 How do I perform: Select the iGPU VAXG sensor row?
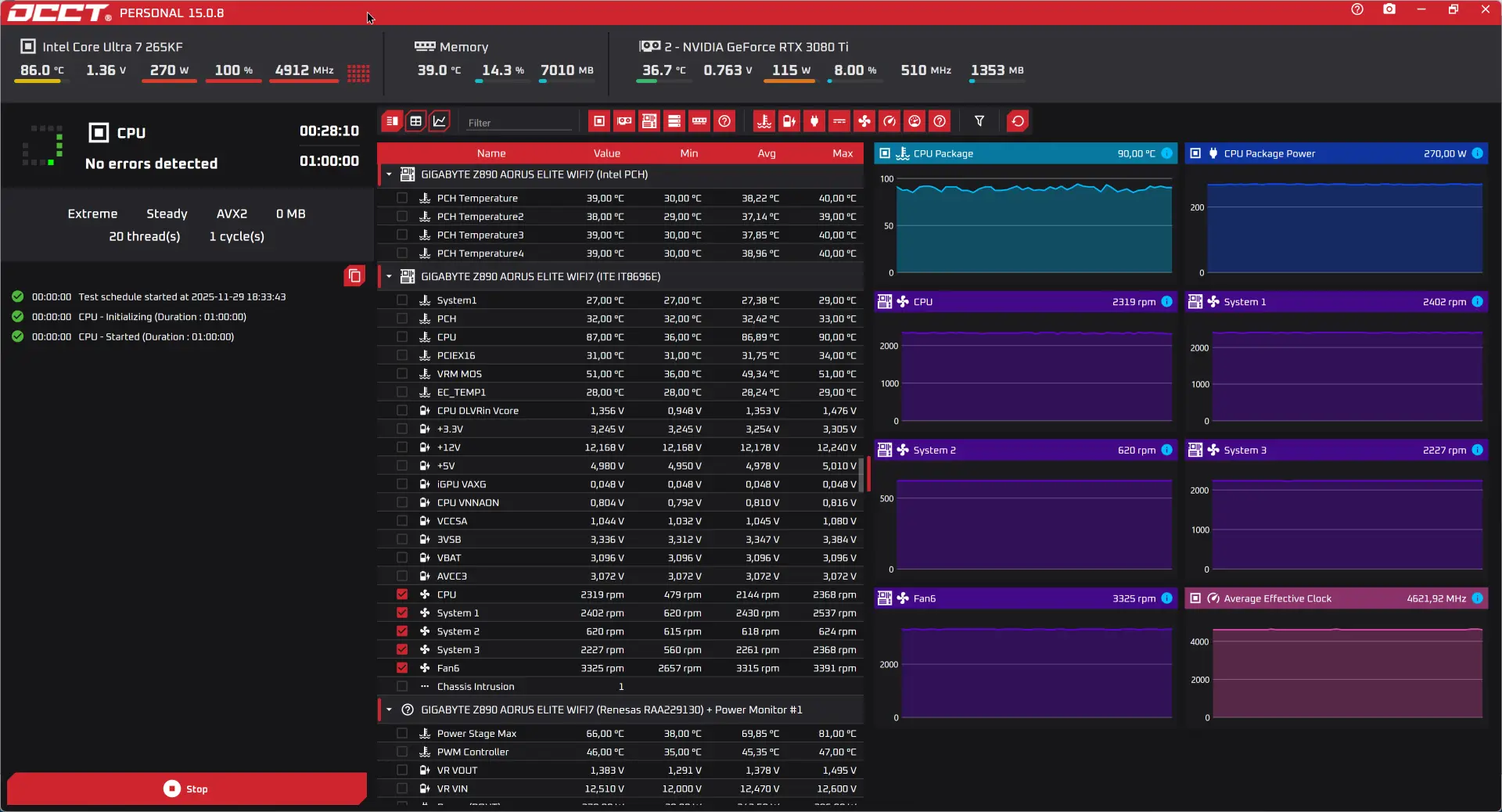click(x=620, y=484)
